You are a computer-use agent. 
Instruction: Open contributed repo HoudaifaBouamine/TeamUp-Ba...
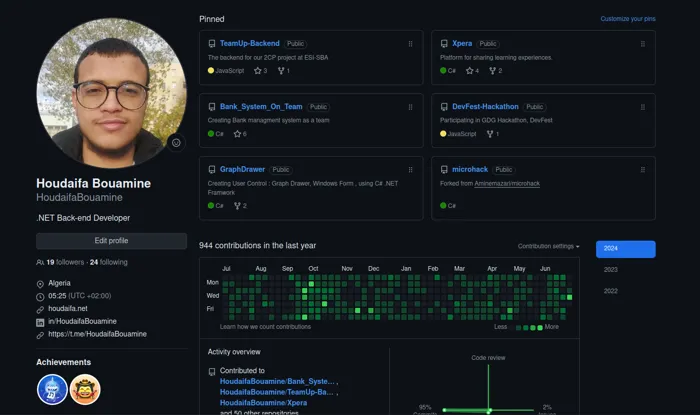coord(276,392)
